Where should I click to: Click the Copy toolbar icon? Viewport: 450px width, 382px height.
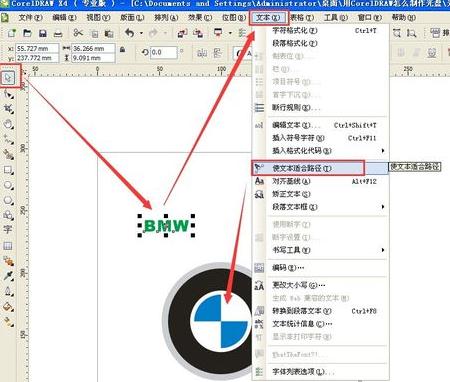coord(95,34)
